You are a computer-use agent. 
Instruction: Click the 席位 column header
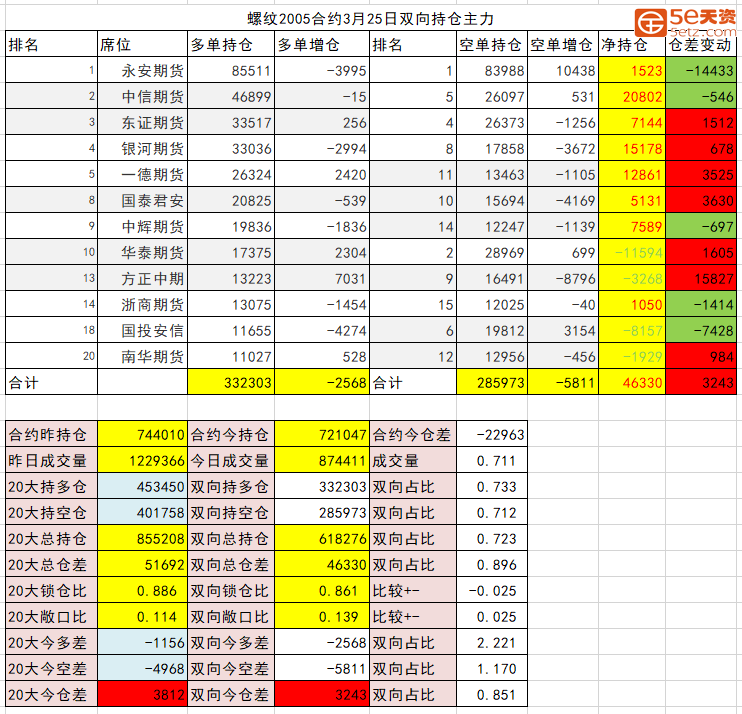point(141,45)
